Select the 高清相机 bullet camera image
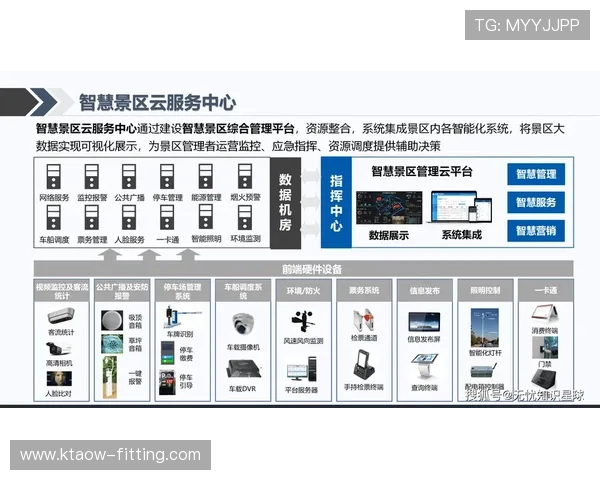600x480 pixels. (59, 349)
